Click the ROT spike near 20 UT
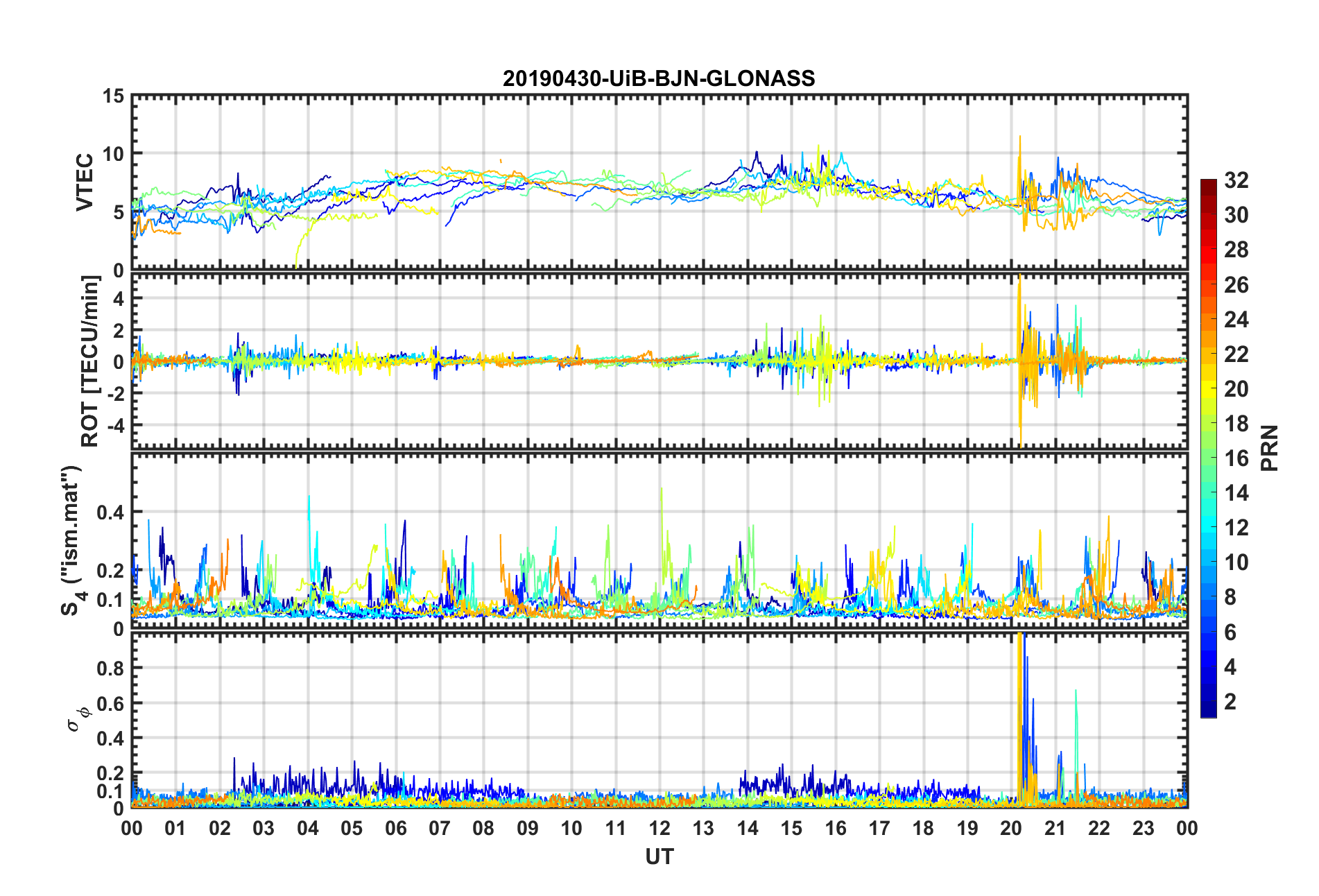The height and width of the screenshot is (896, 1319). tap(1020, 361)
